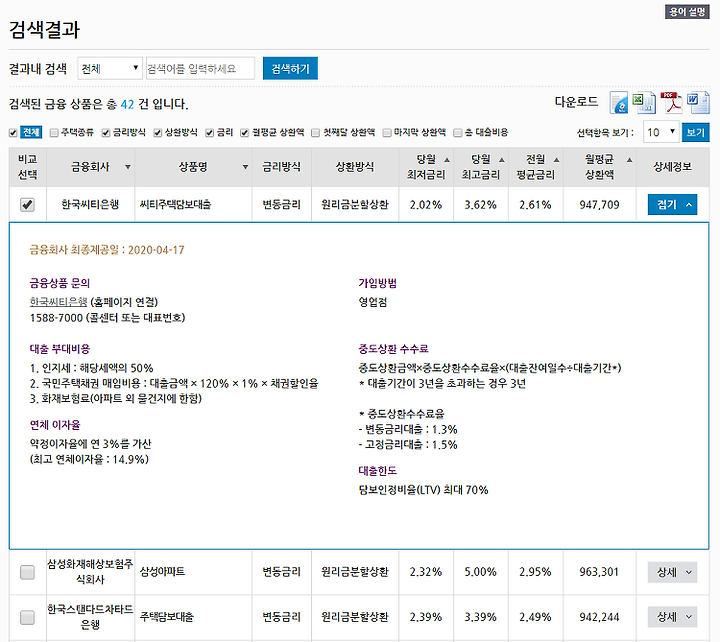Click 상환방식 column header
The image size is (720, 642).
[355, 167]
